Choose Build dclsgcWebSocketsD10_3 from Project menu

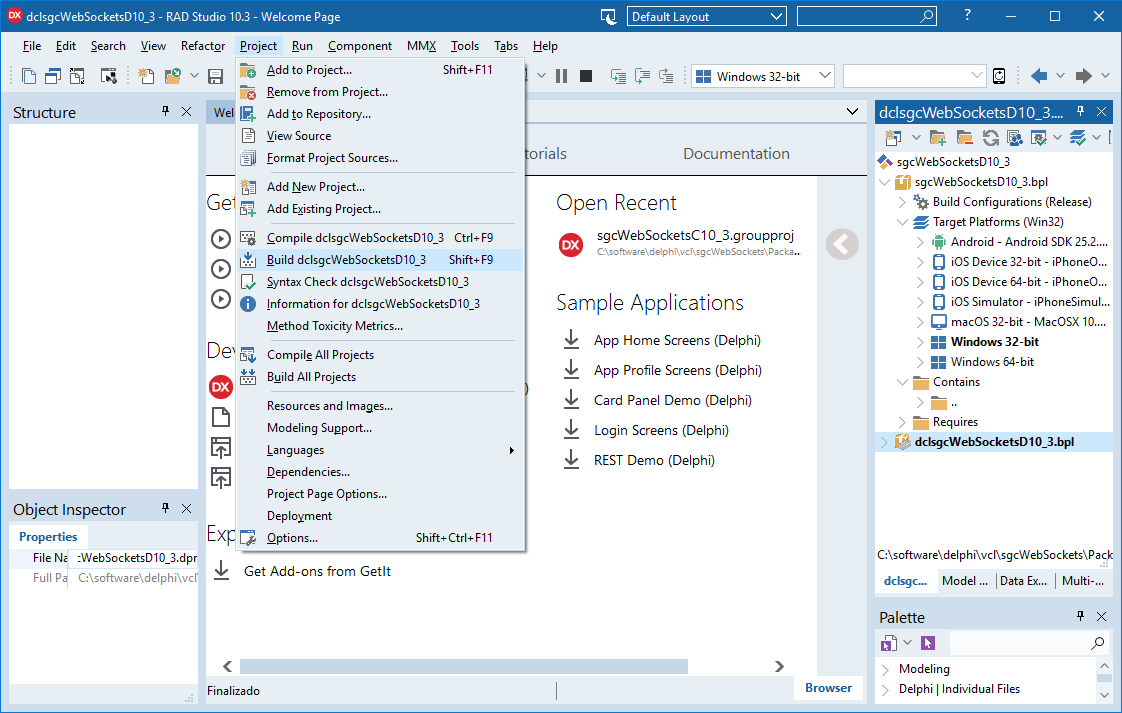coord(380,260)
